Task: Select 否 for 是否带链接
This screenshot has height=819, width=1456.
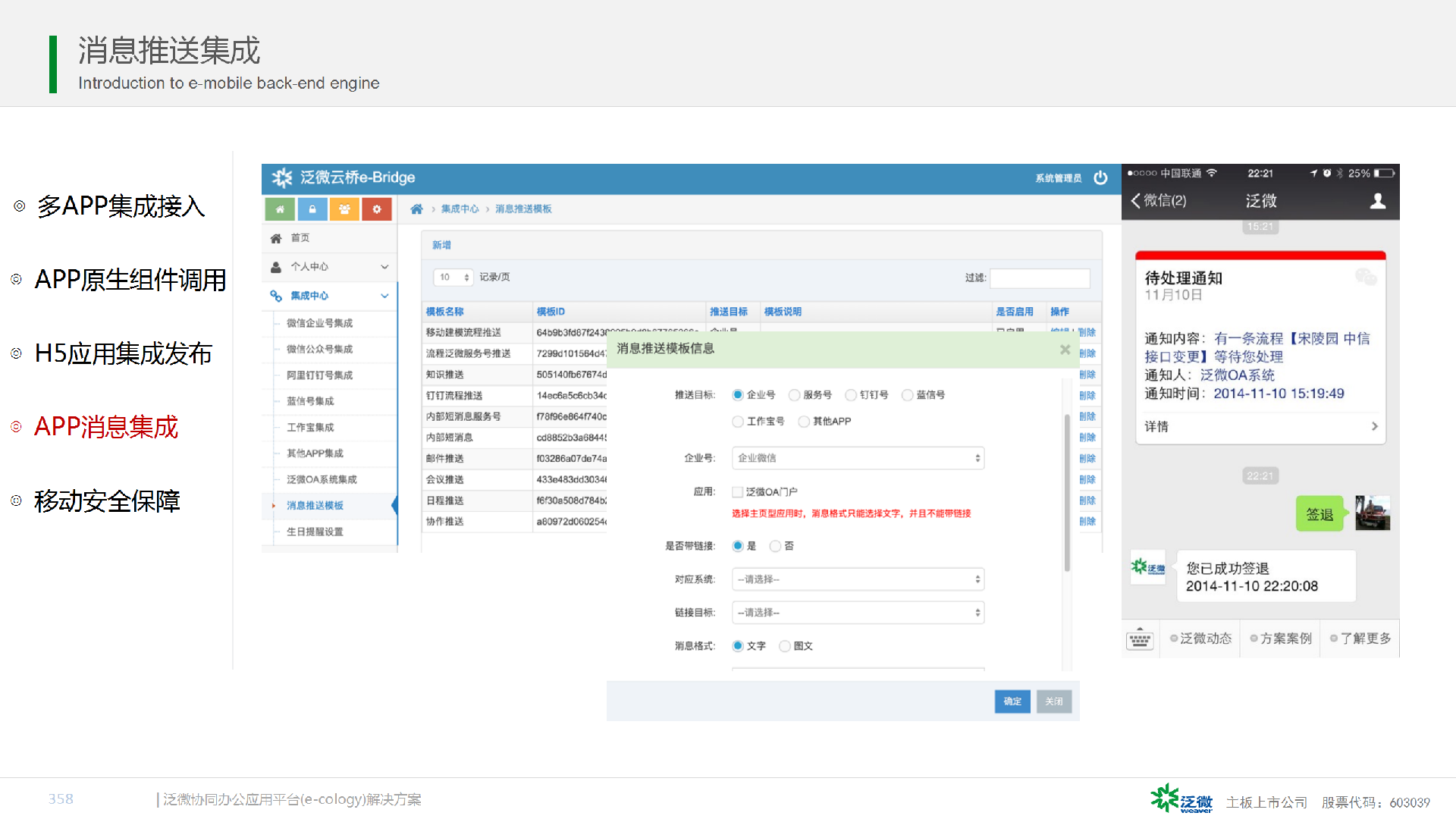Action: point(775,546)
